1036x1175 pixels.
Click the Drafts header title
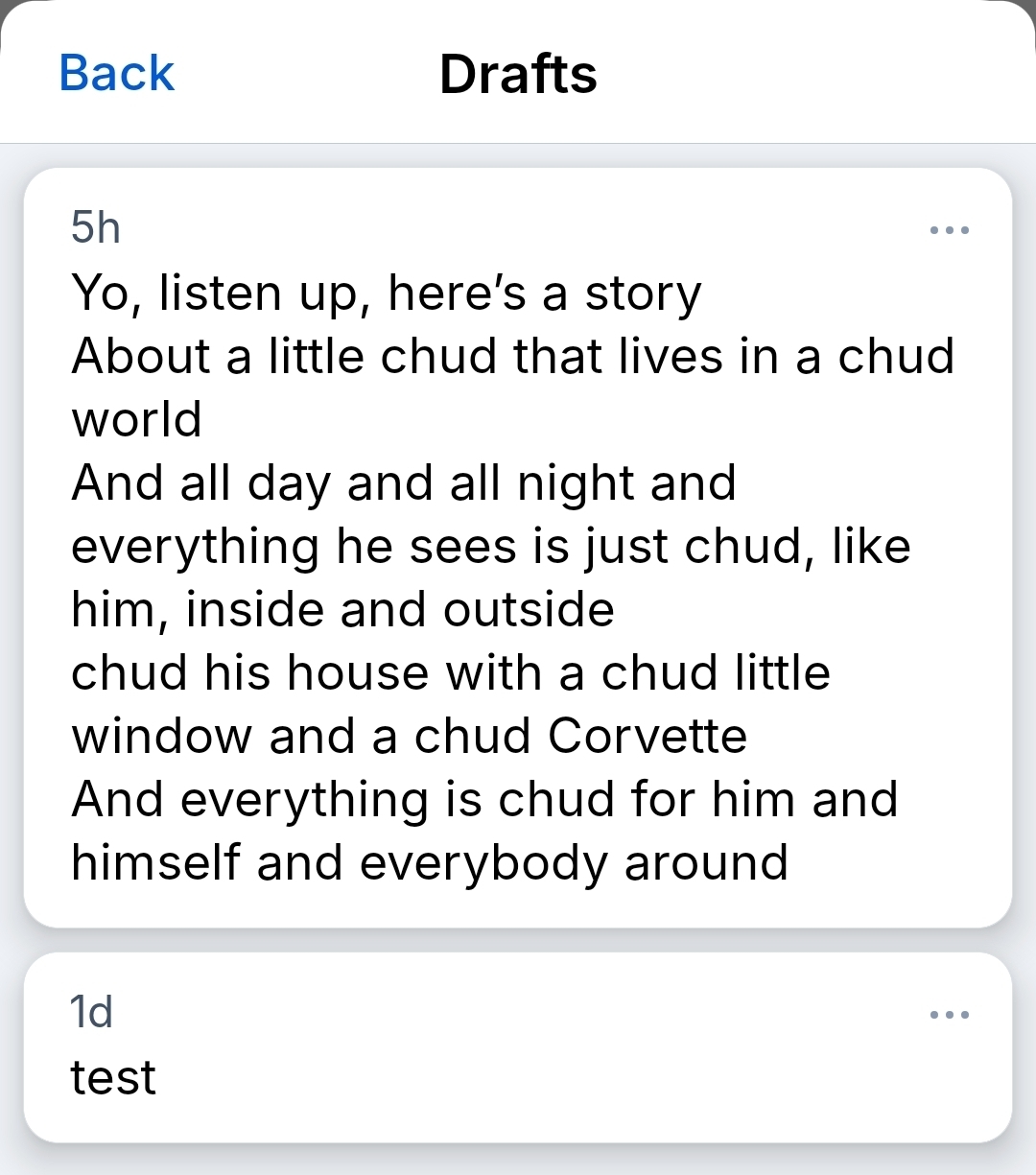pos(518,74)
